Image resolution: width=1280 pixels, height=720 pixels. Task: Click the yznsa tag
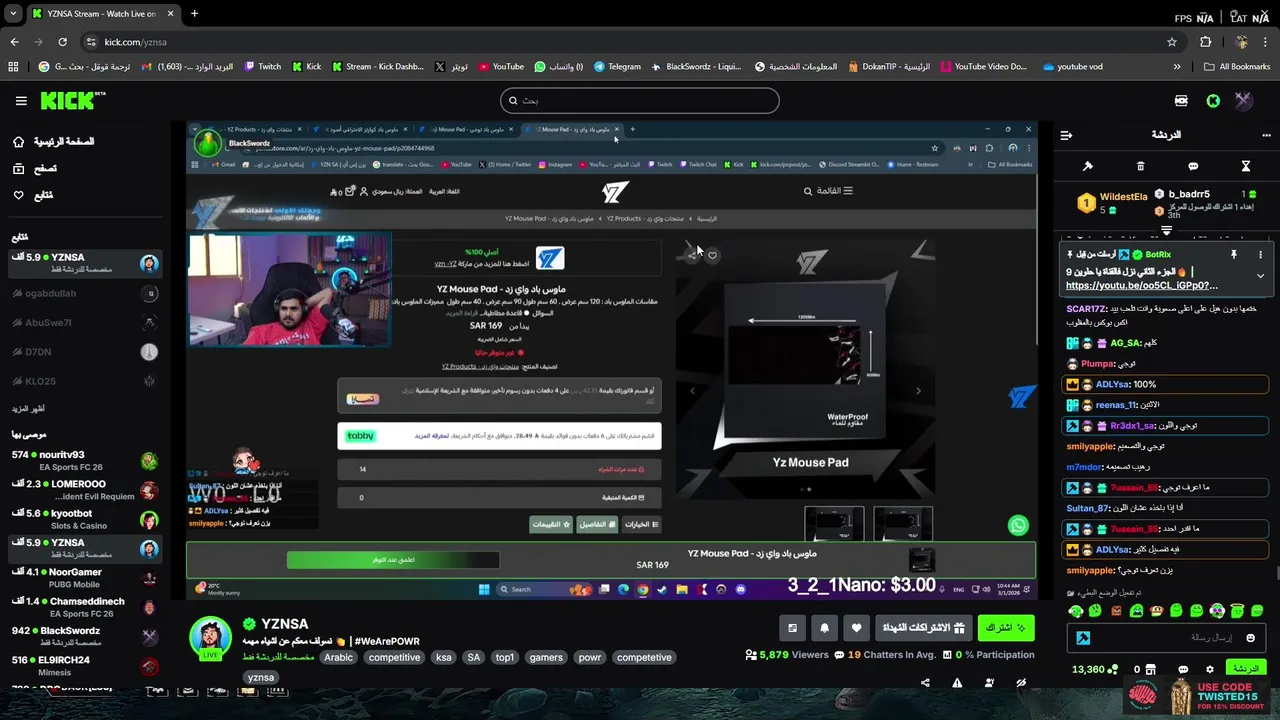(x=261, y=677)
